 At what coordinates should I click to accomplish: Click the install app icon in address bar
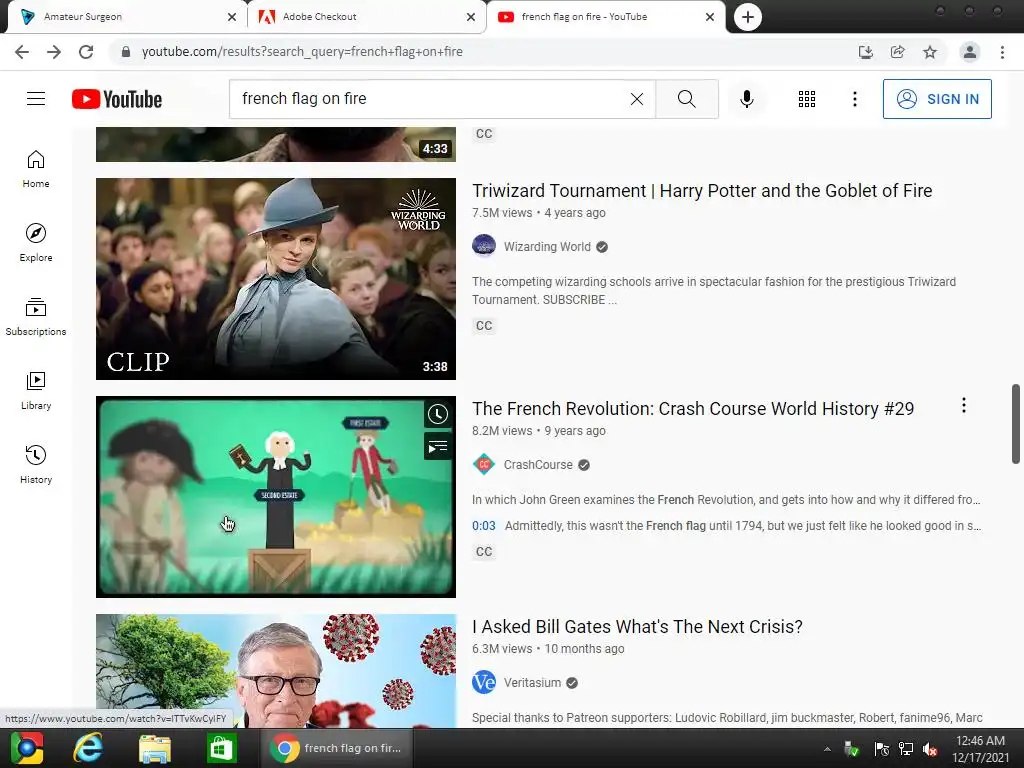[865, 52]
